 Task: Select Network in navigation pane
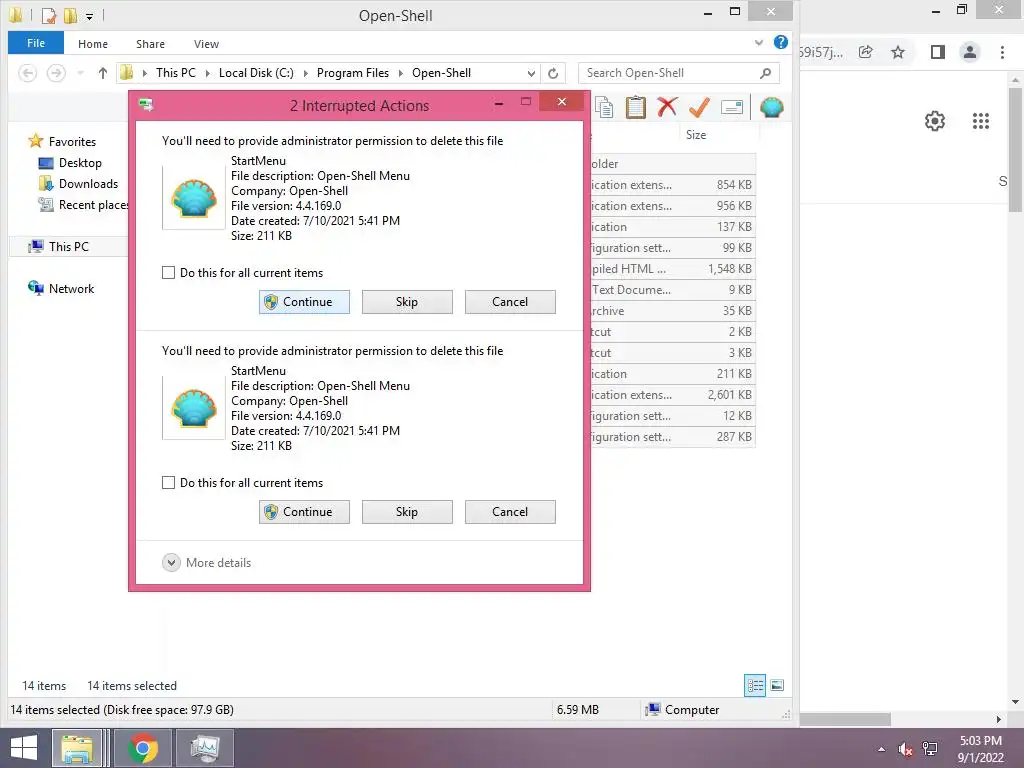[x=61, y=289]
